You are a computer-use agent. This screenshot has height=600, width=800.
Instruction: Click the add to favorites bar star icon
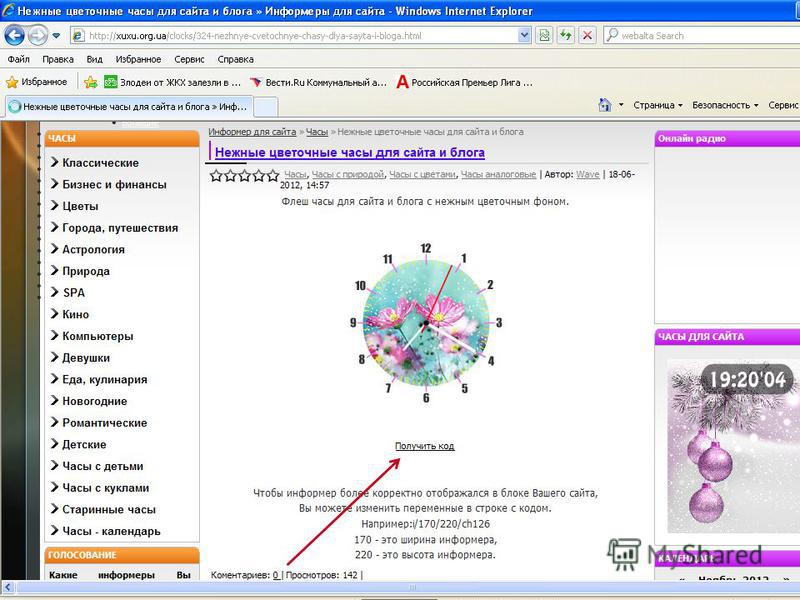[91, 82]
